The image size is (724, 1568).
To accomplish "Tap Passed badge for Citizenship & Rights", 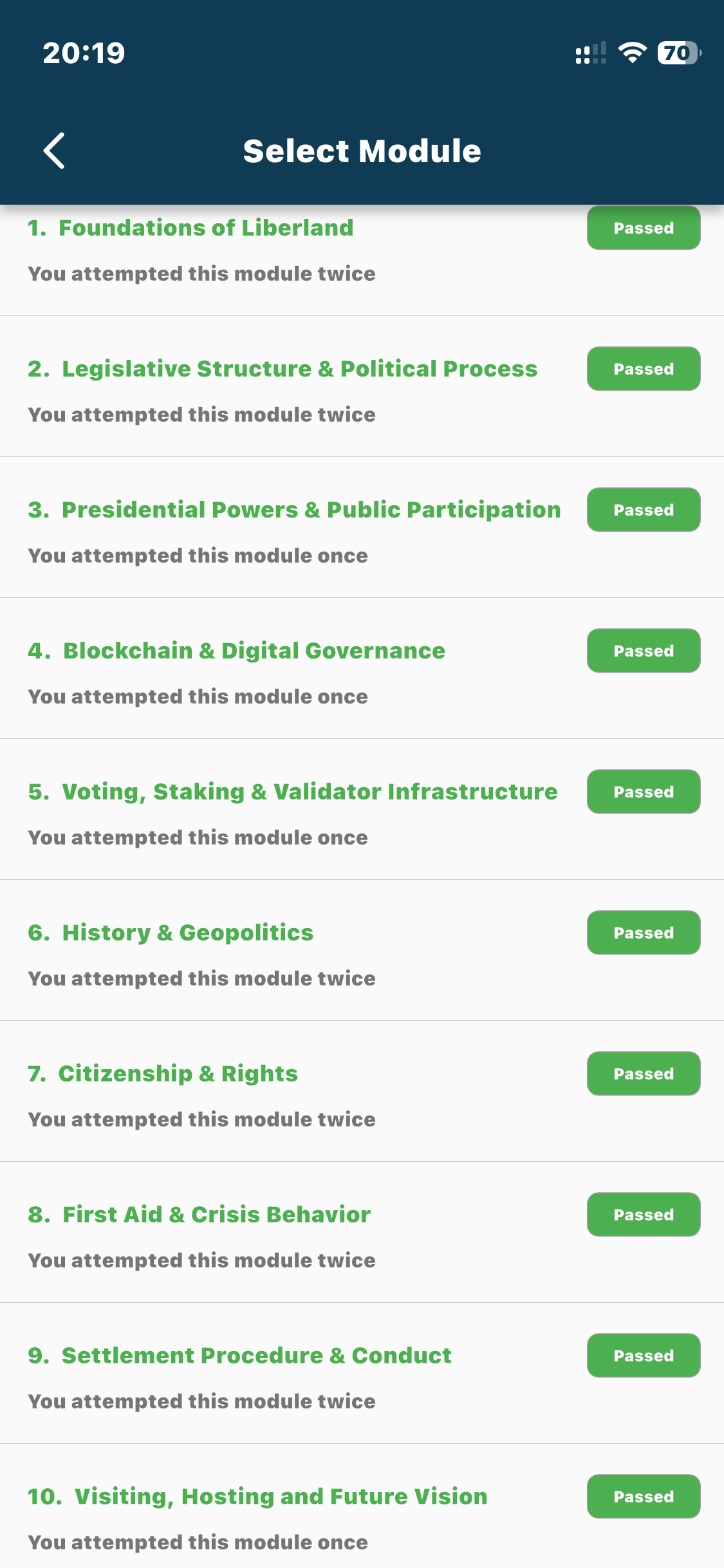I will click(644, 1074).
